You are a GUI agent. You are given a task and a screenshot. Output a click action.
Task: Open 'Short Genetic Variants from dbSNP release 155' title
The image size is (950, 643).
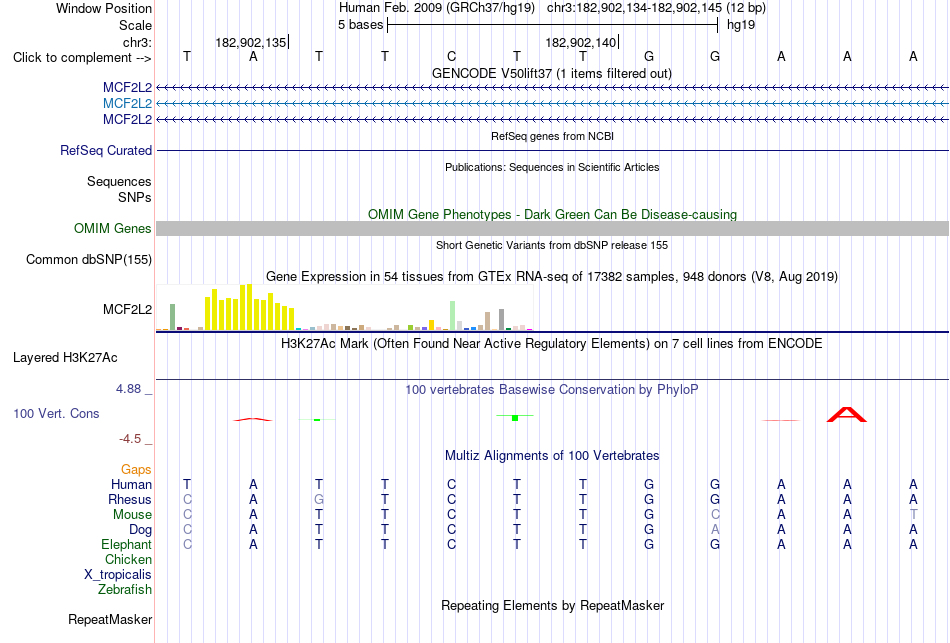pyautogui.click(x=552, y=245)
